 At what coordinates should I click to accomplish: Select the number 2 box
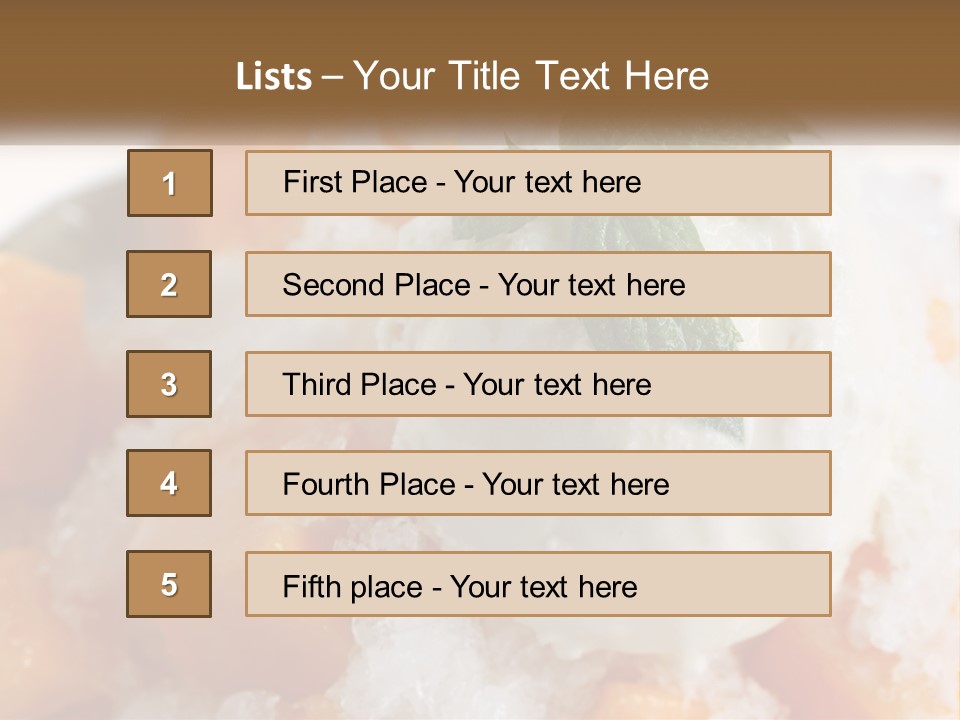[x=169, y=284]
